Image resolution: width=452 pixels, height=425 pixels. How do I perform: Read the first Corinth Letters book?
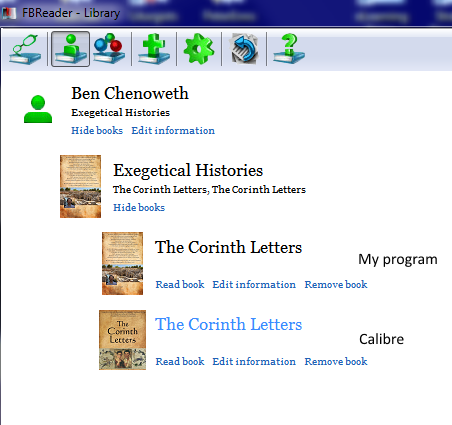click(x=180, y=284)
